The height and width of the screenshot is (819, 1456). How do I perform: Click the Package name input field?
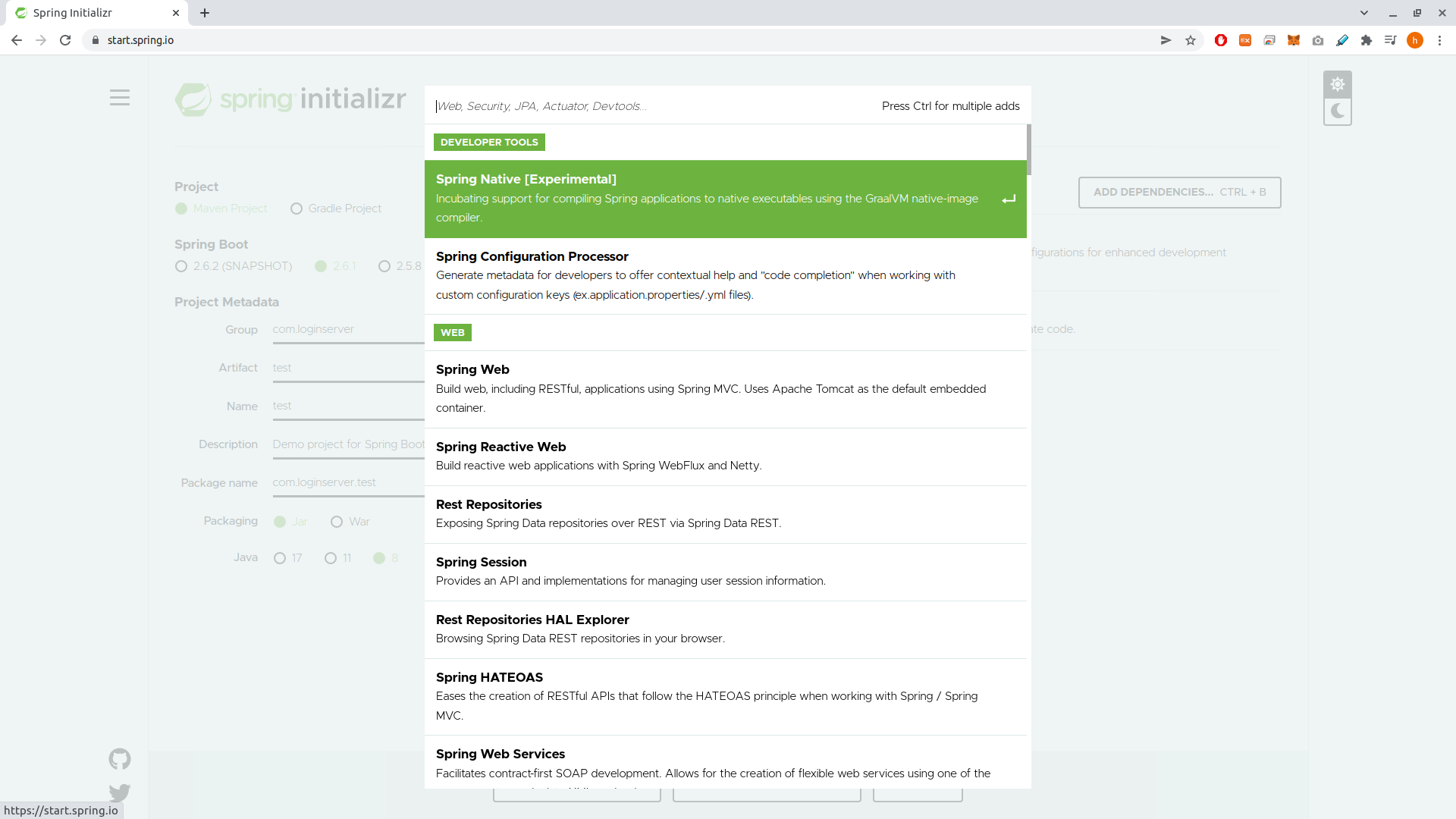click(349, 483)
